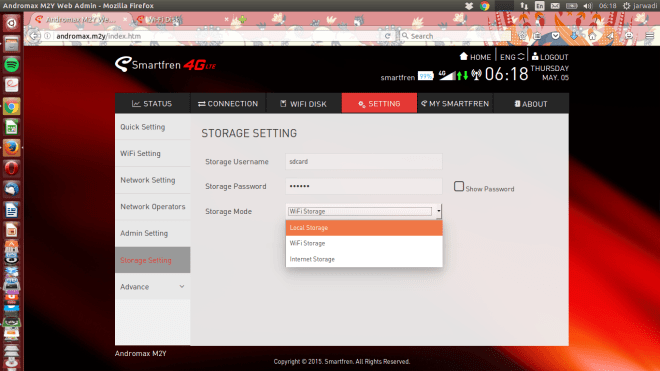Expand the Advance sidebar section
660x371 pixels.
click(x=153, y=286)
